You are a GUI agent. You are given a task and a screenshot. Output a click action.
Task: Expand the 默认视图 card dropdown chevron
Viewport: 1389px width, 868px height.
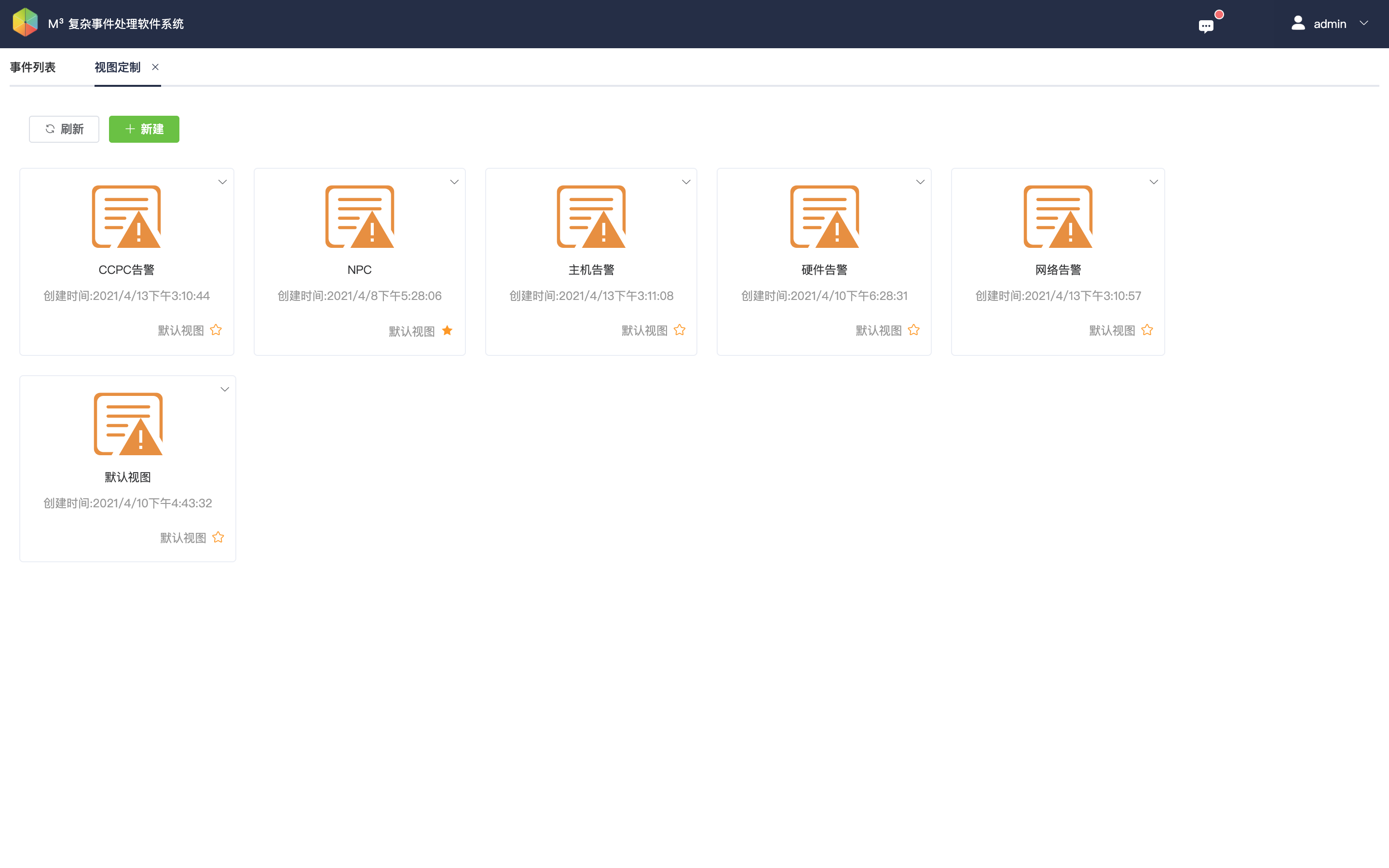click(224, 389)
